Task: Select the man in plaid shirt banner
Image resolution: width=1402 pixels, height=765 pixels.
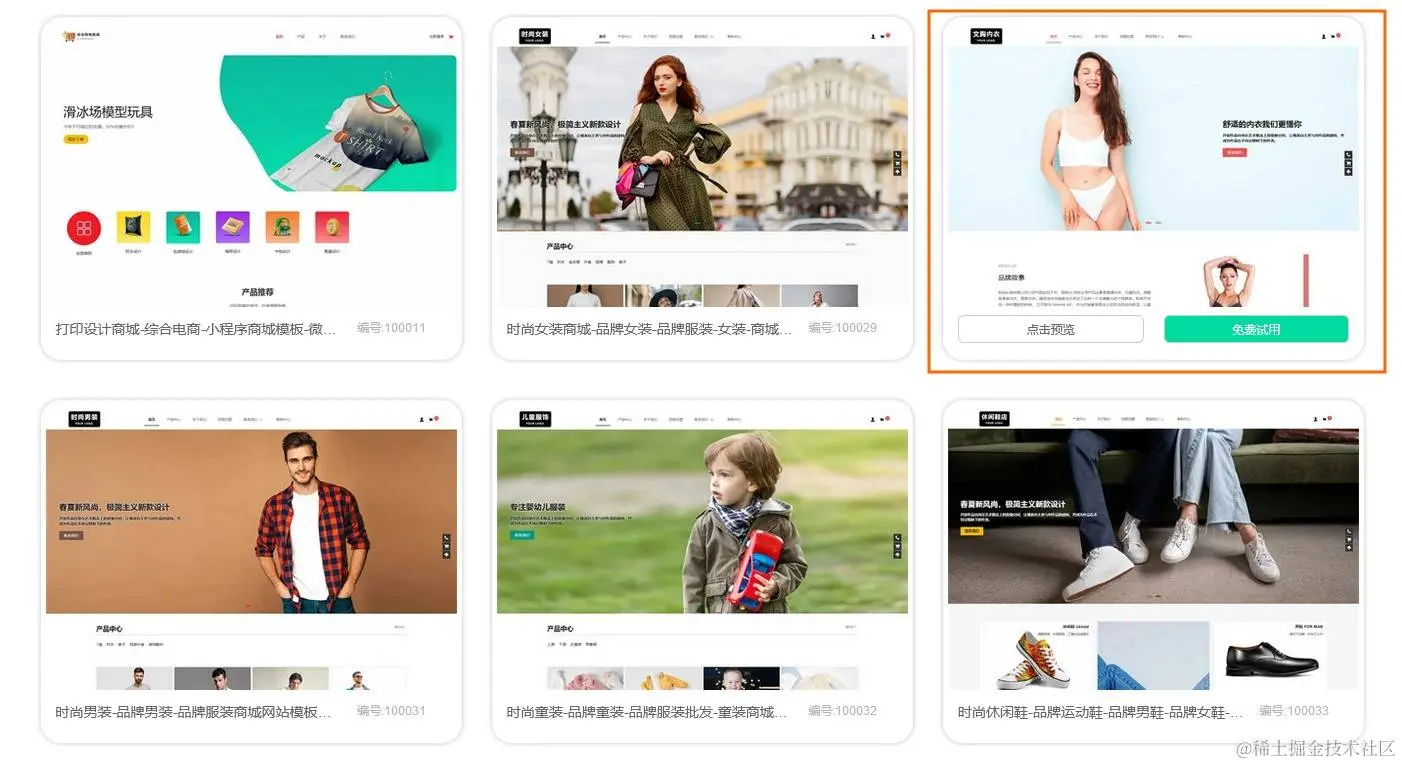Action: coord(251,521)
